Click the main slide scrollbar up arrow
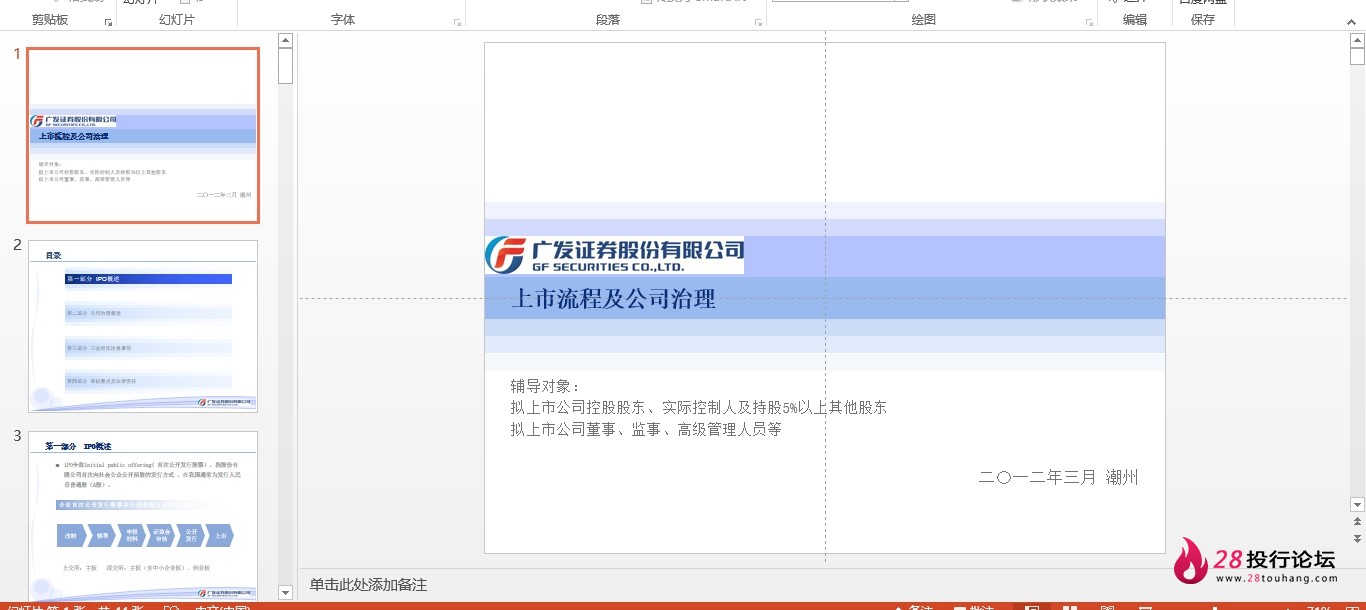Screen dimensions: 1366x610 coord(1357,40)
